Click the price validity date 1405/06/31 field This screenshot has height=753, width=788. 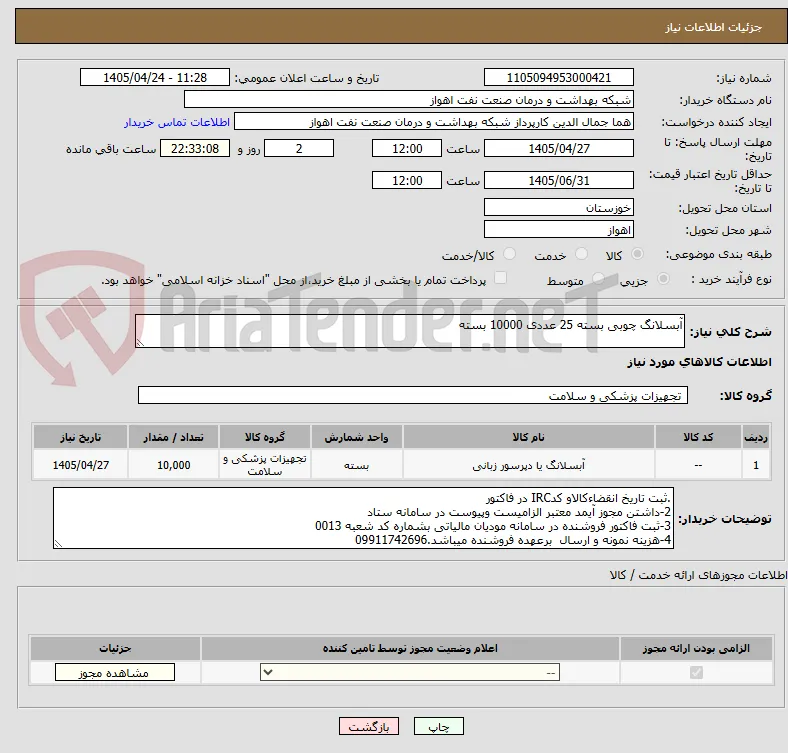(x=558, y=180)
